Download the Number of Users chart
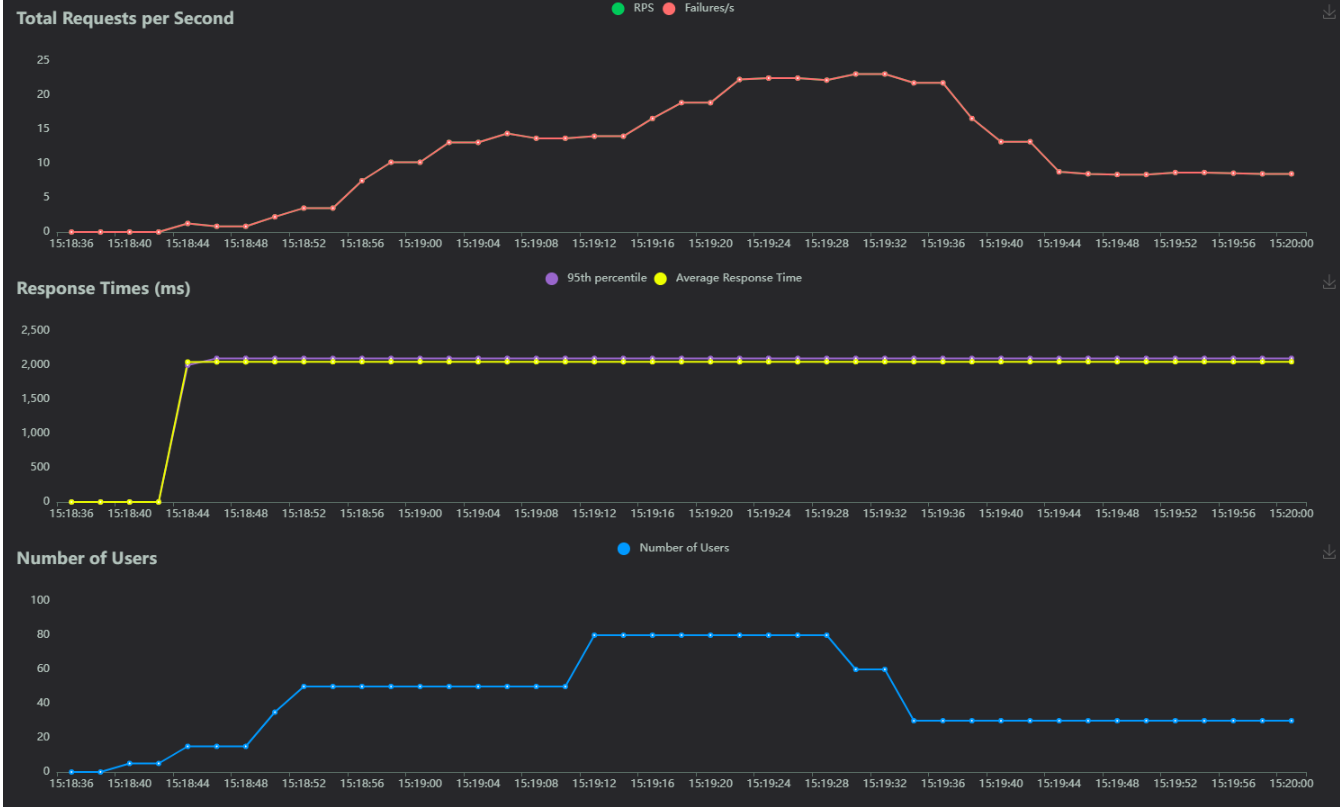Image resolution: width=1340 pixels, height=807 pixels. coord(1329,552)
